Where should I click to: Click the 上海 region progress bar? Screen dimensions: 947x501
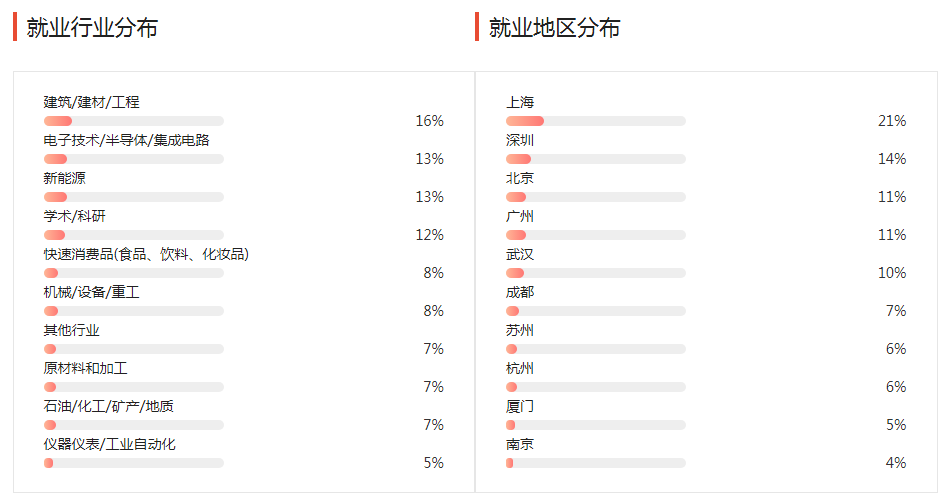(x=595, y=121)
